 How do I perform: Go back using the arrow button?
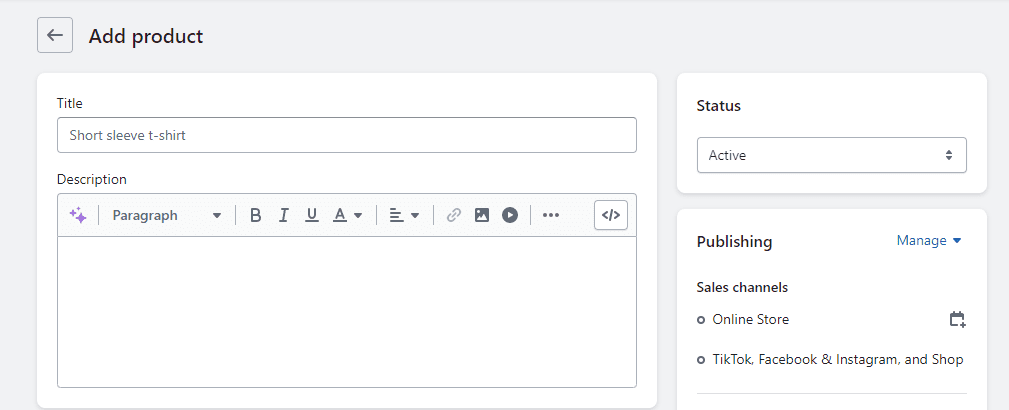55,35
